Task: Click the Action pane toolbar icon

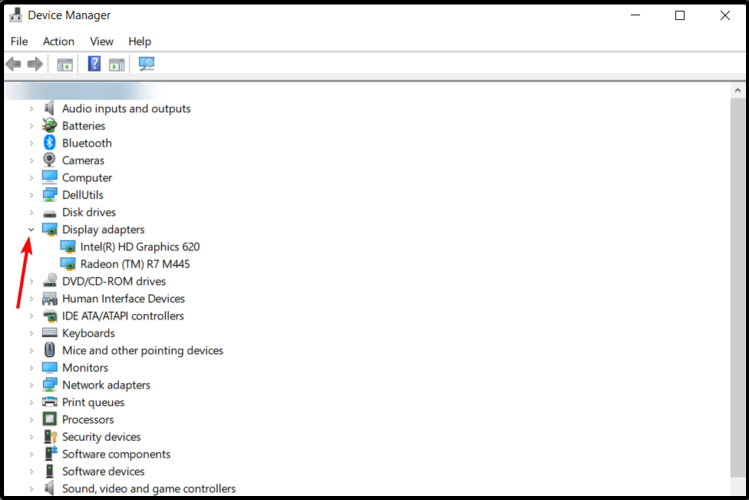Action: tap(117, 64)
